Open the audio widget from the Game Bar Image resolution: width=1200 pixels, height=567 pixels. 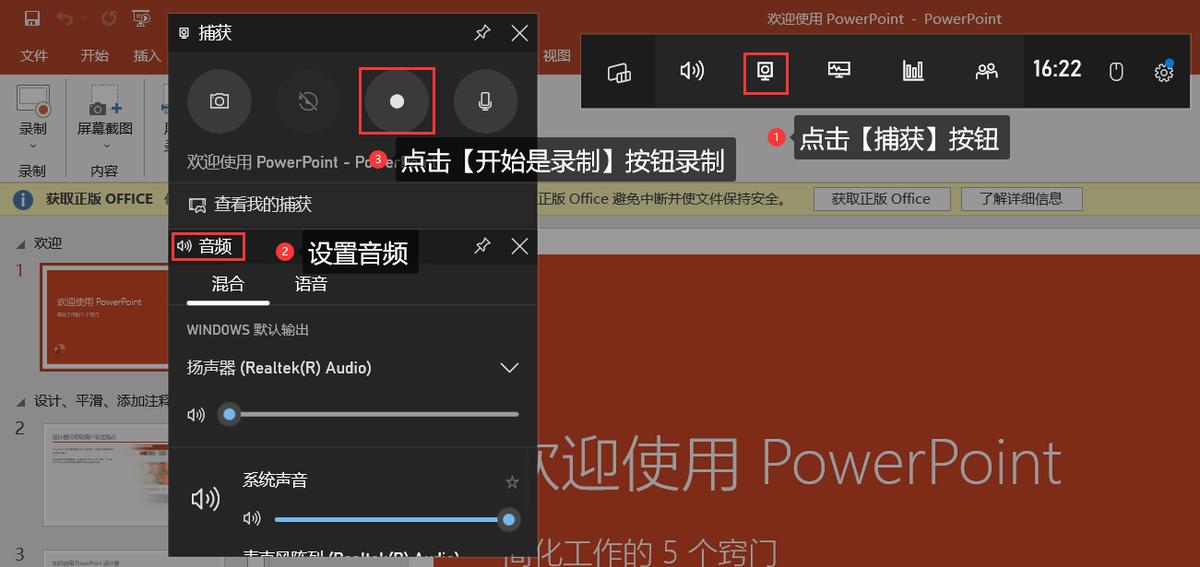pos(692,72)
